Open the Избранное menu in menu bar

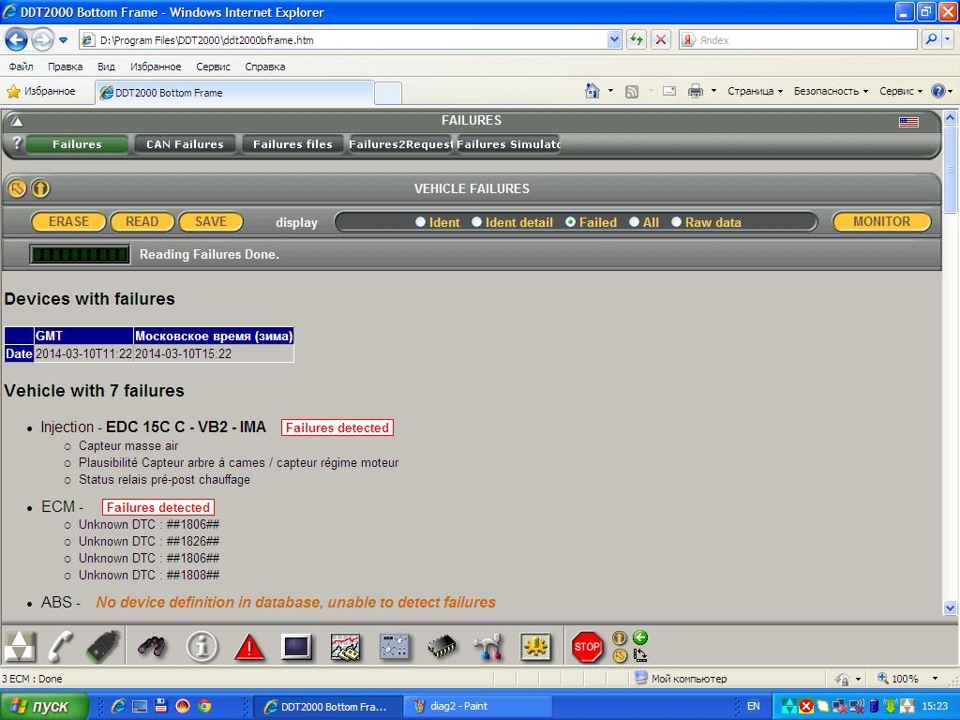tap(156, 67)
